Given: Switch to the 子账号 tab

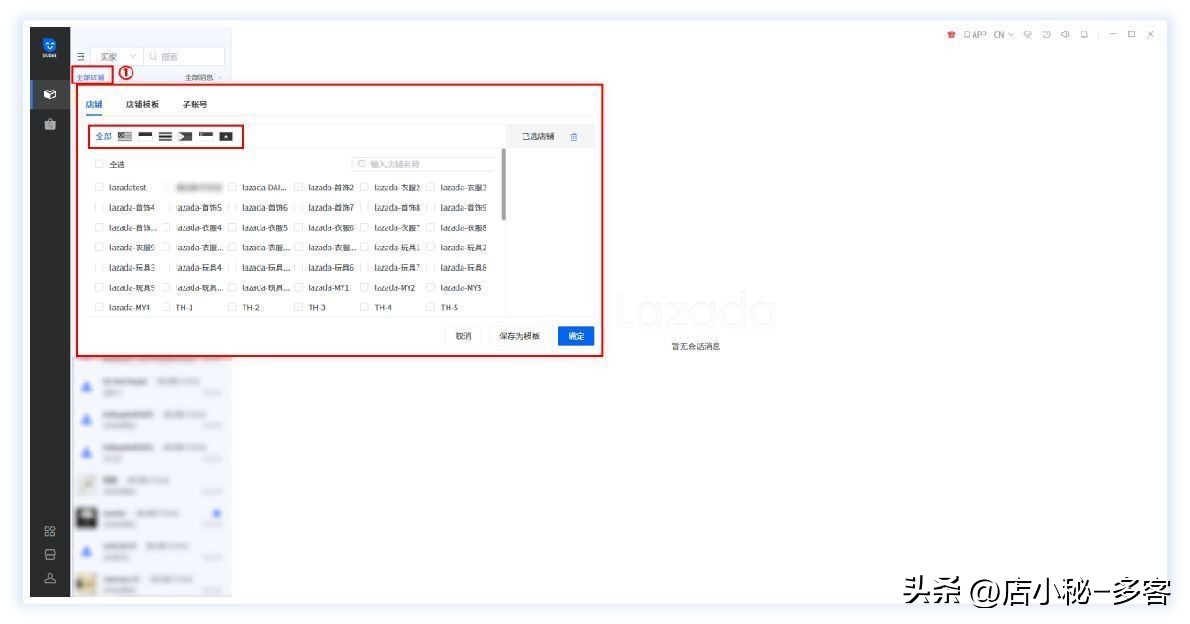Looking at the screenshot, I should (194, 105).
